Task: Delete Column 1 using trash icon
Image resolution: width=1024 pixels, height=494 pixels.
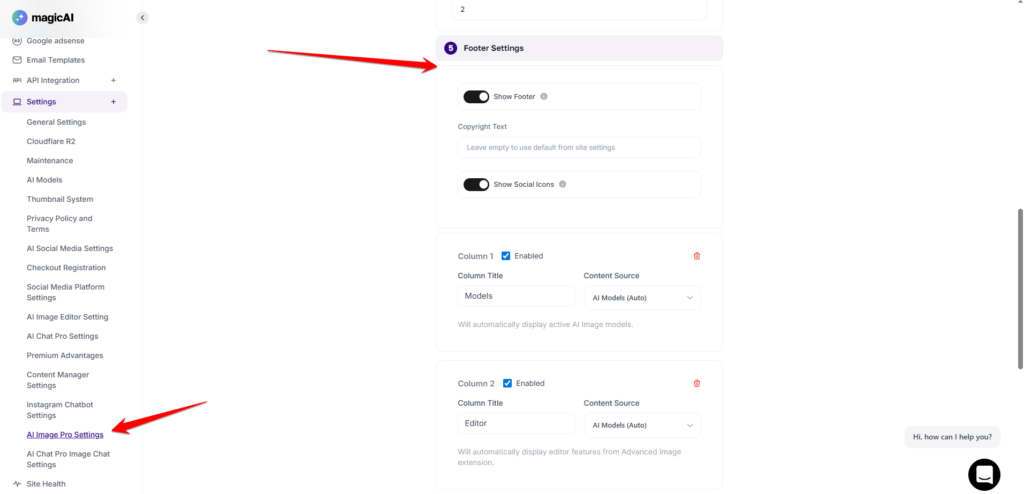Action: tap(697, 256)
